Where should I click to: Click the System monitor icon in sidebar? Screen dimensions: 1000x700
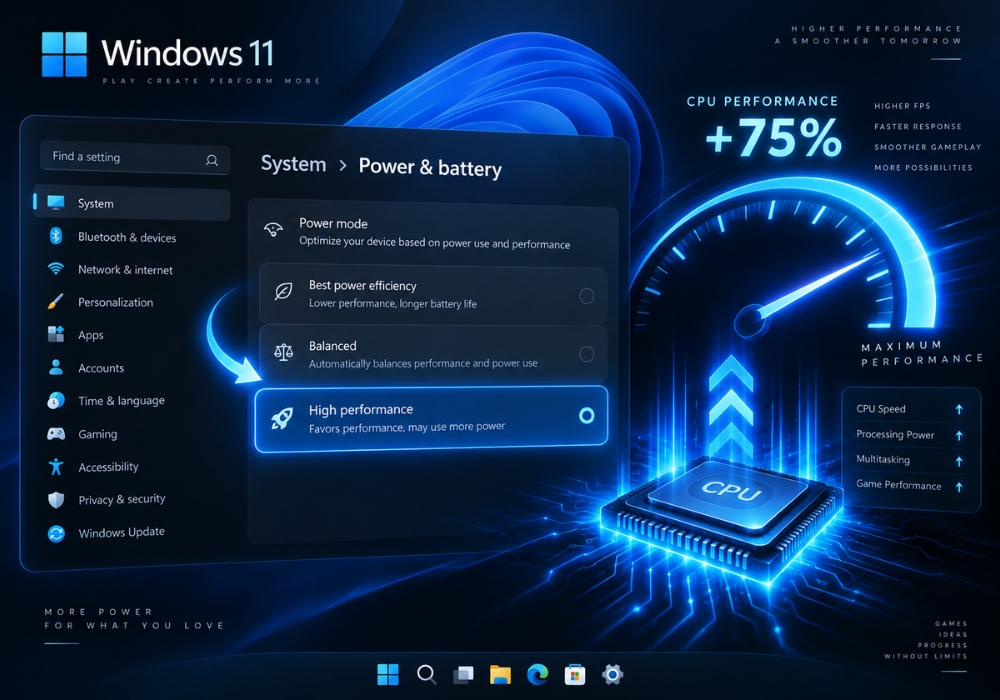pos(56,203)
